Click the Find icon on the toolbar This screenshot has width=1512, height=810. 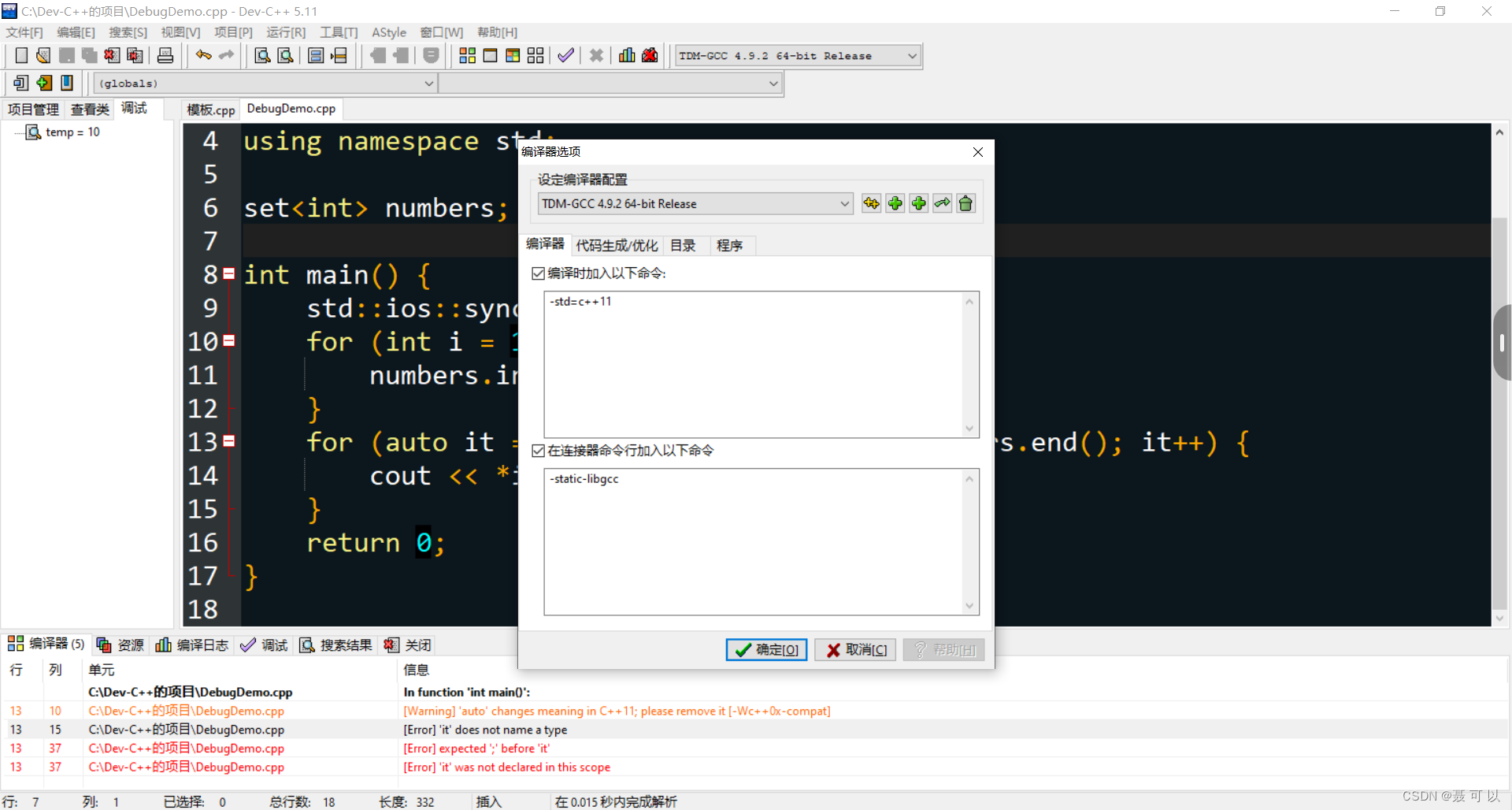[x=261, y=55]
